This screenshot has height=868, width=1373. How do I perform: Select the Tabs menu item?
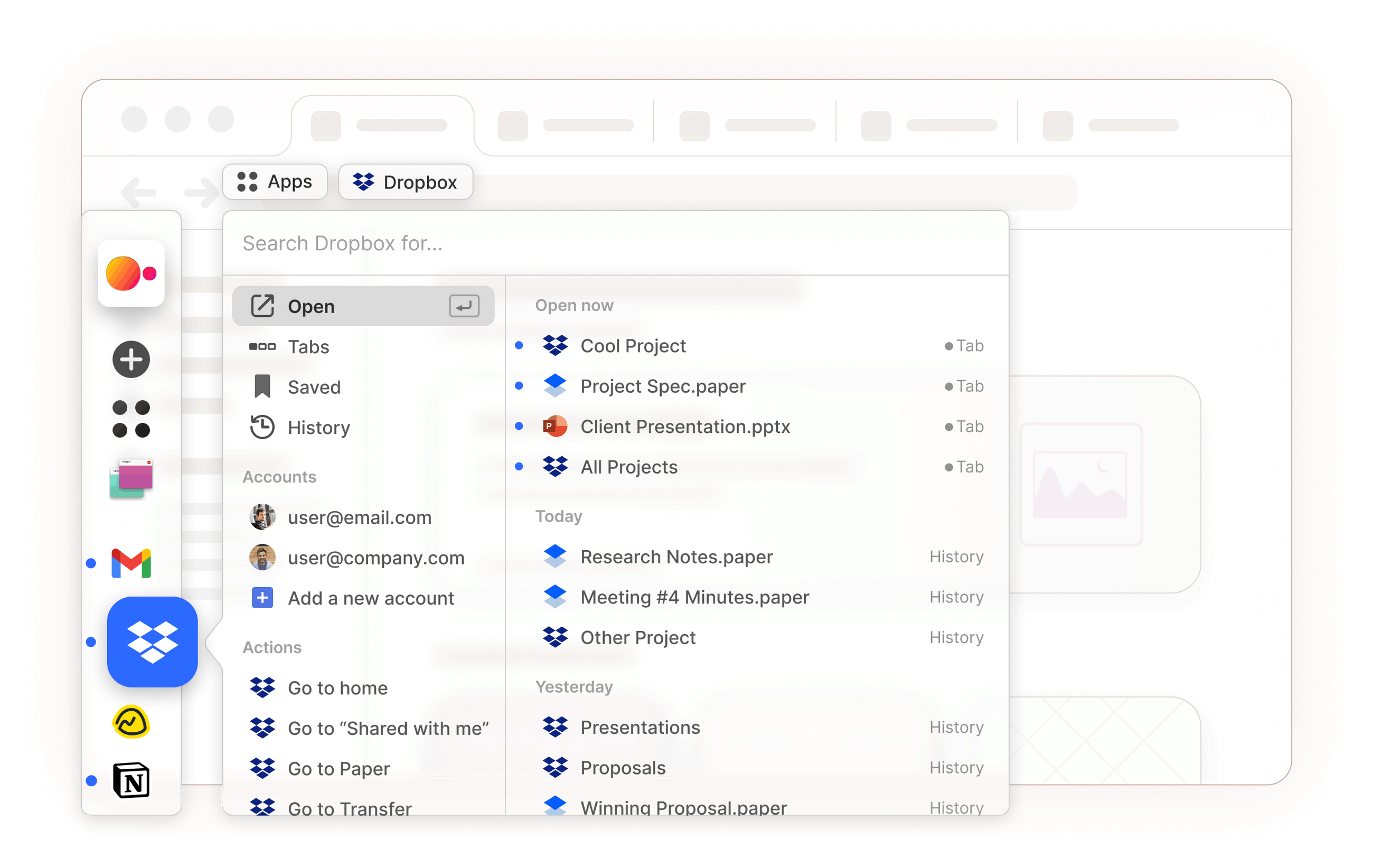308,346
